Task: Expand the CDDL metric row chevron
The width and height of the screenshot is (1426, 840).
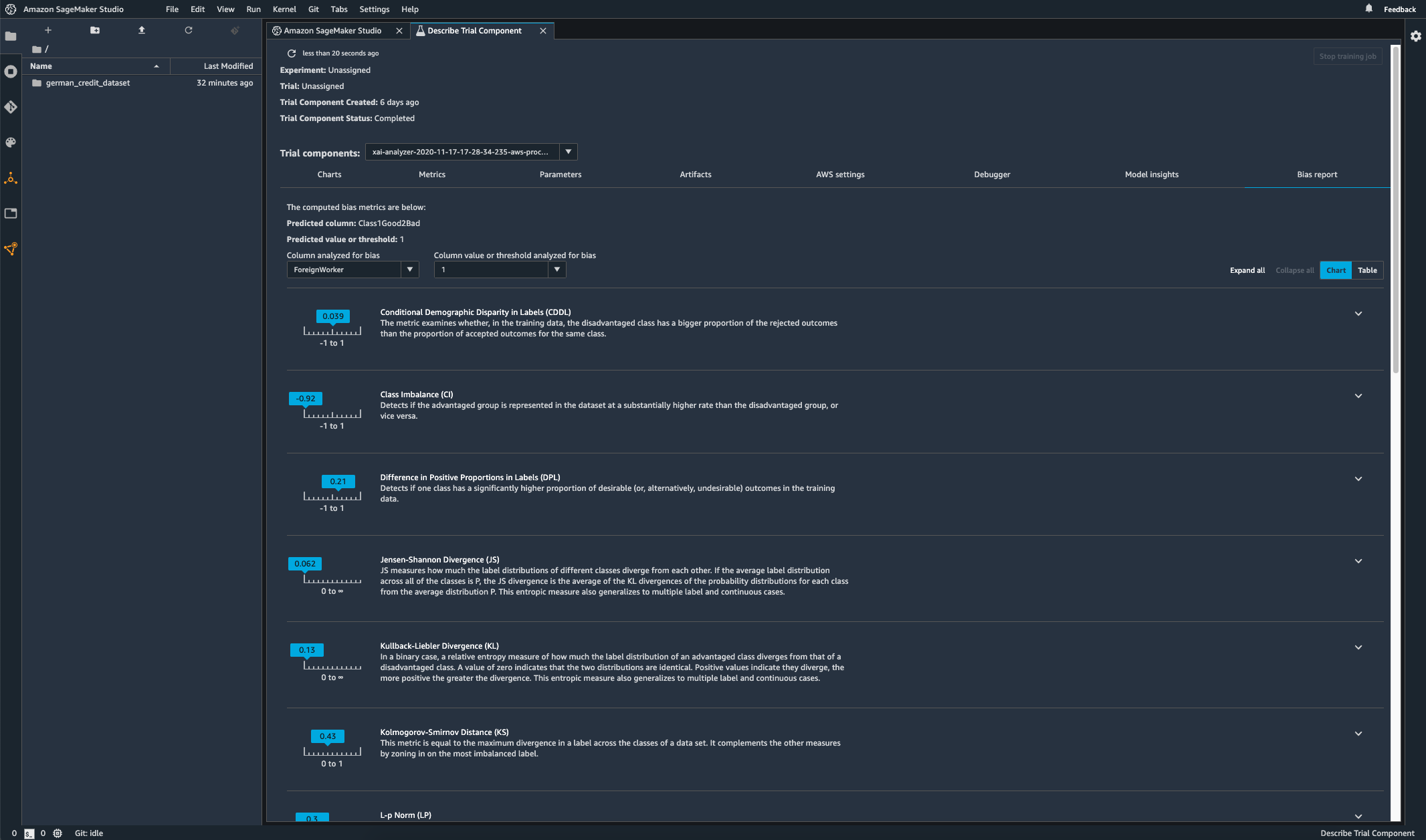Action: point(1359,313)
